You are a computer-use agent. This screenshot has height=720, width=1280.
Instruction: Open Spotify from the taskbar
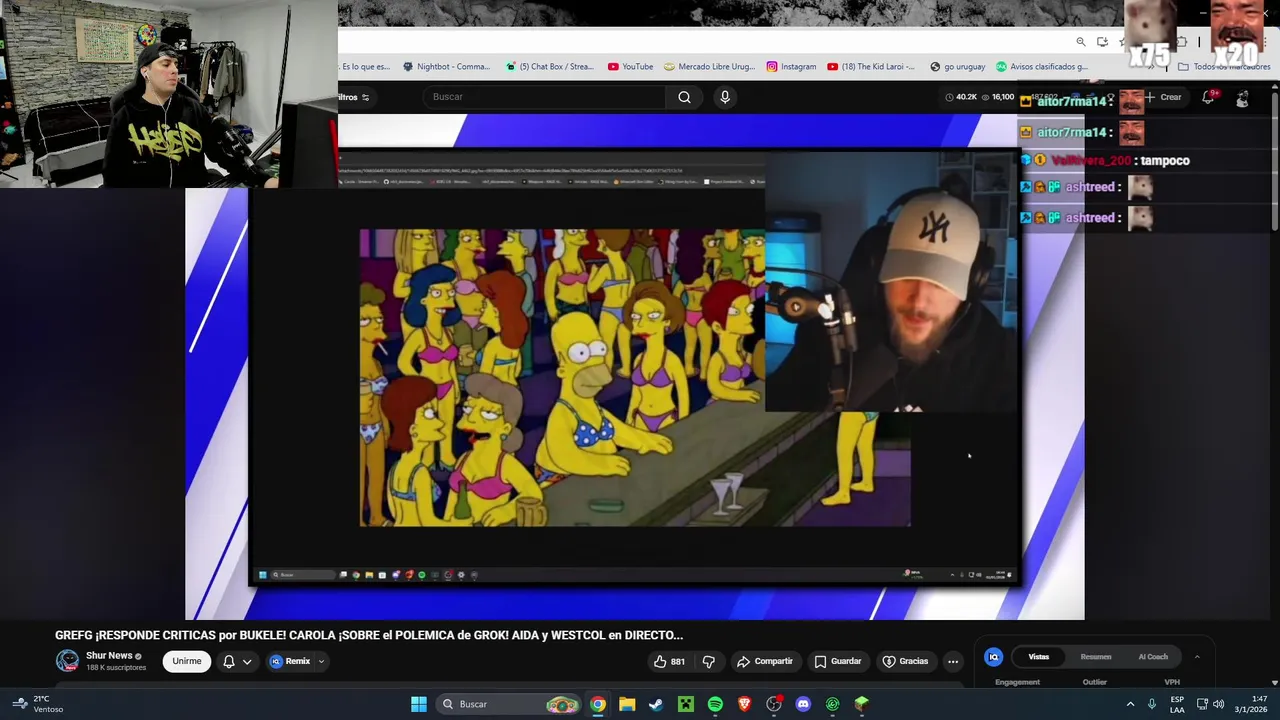[715, 704]
